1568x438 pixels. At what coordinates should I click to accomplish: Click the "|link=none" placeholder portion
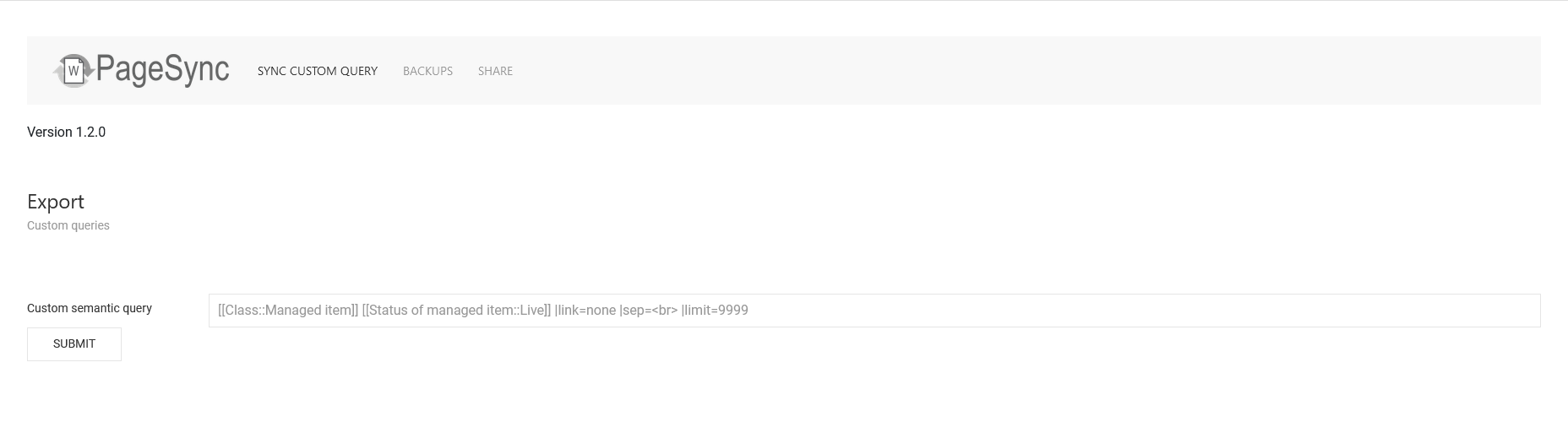coord(585,311)
